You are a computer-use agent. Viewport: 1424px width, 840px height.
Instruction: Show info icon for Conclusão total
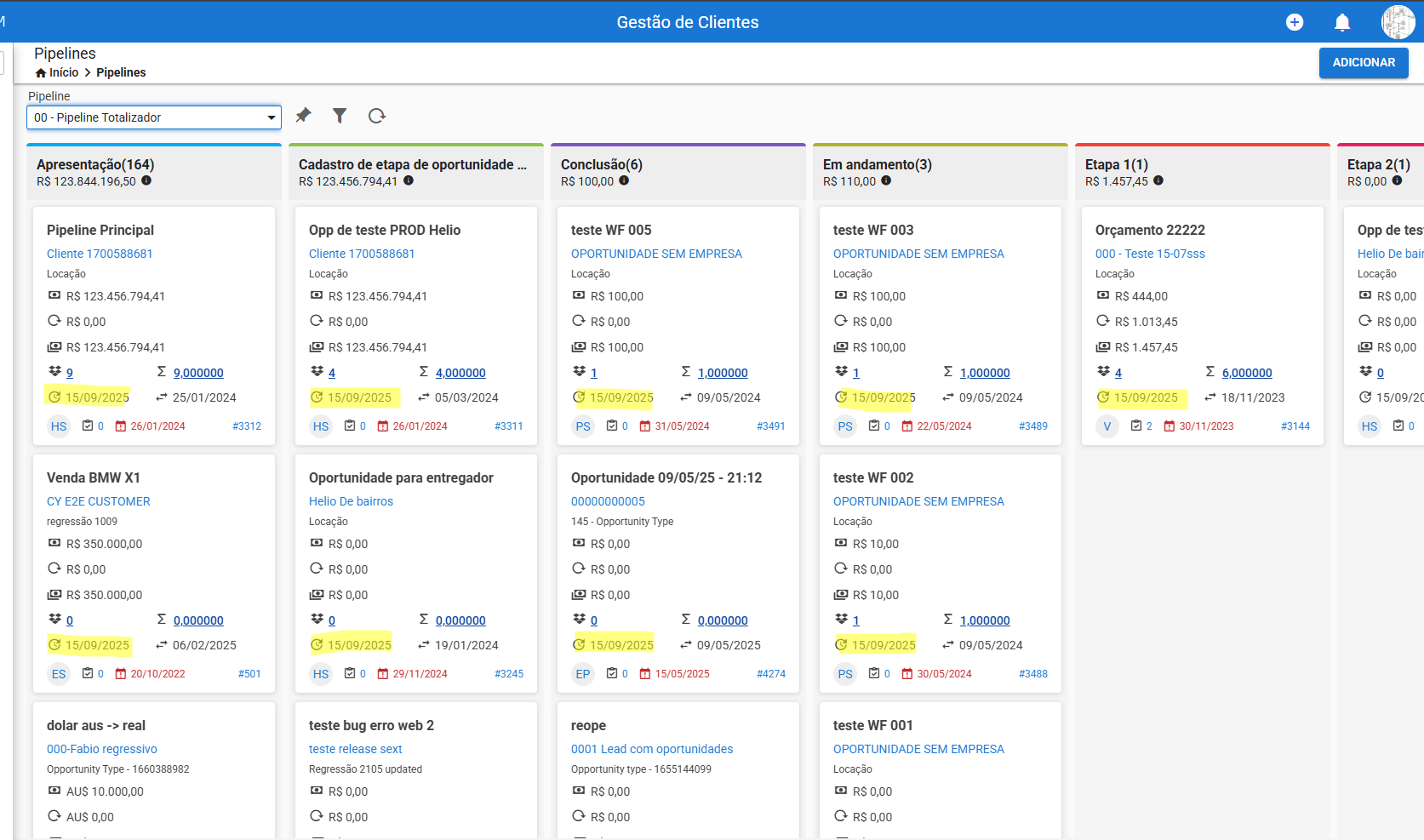[624, 180]
